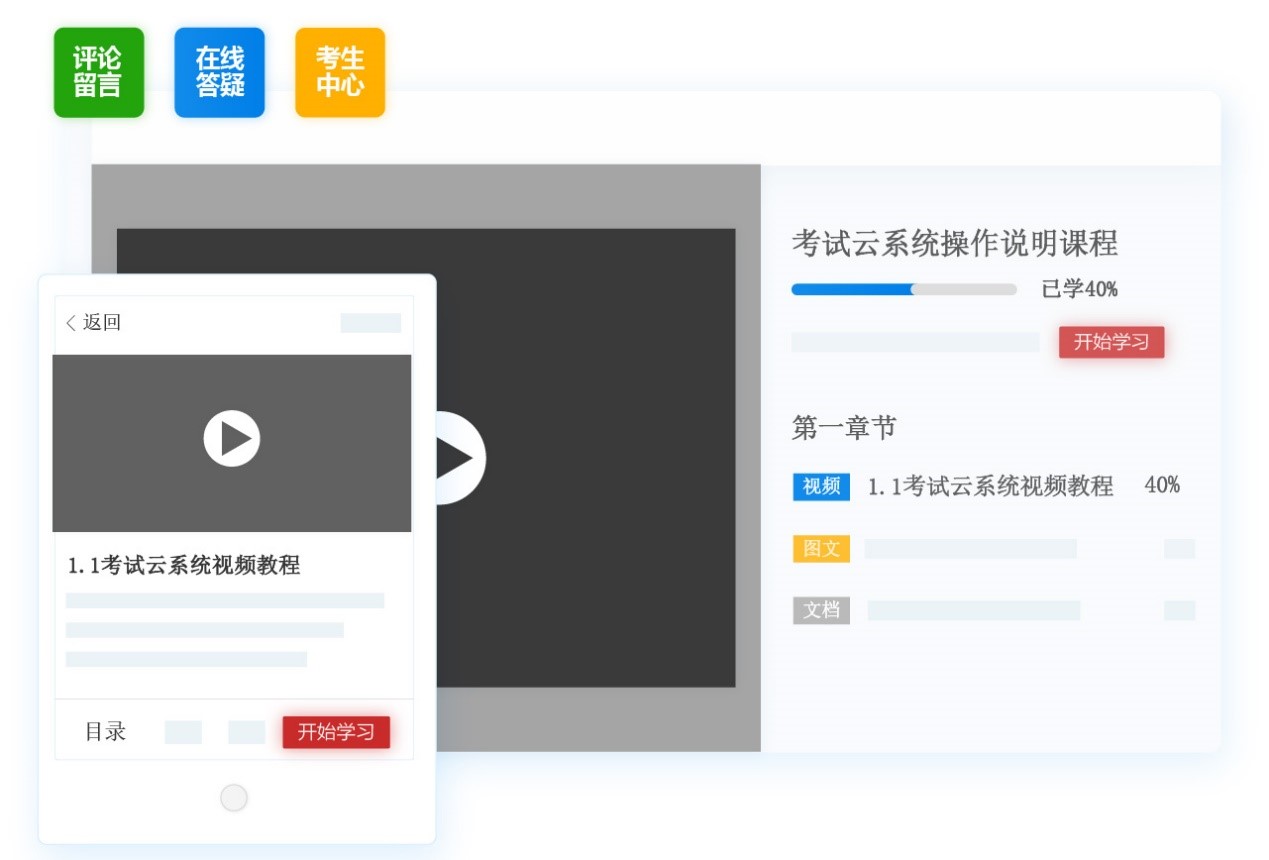
Task: Click the blue 视频 tag icon
Action: tap(821, 486)
